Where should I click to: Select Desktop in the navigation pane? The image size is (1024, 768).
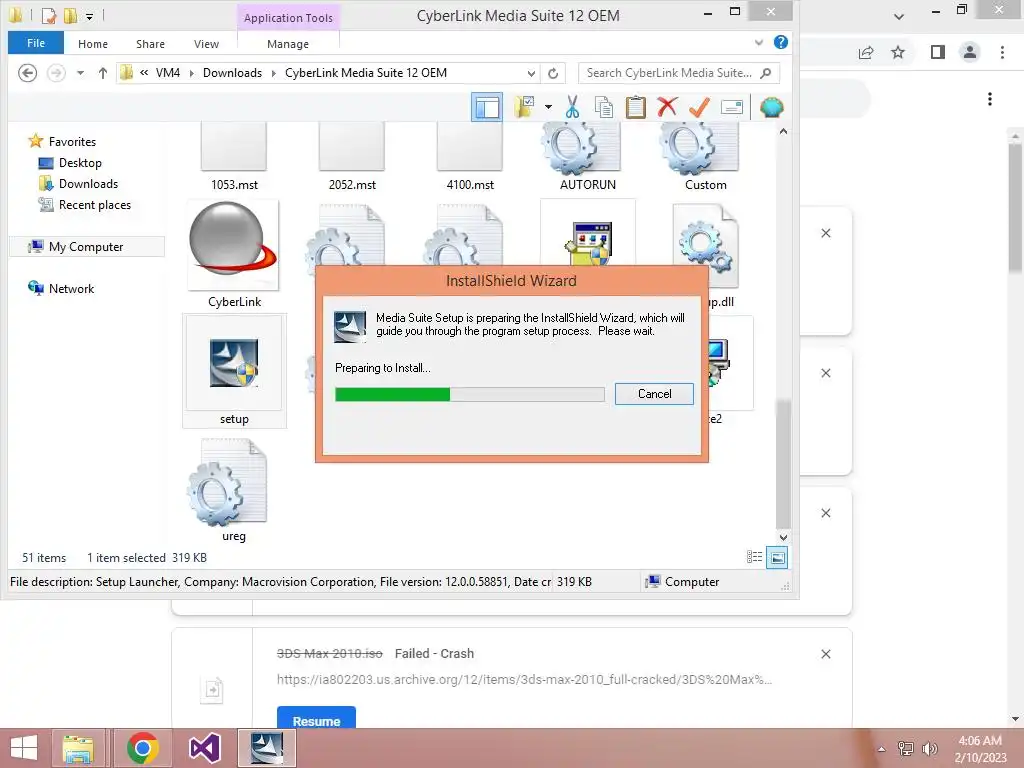pos(80,163)
